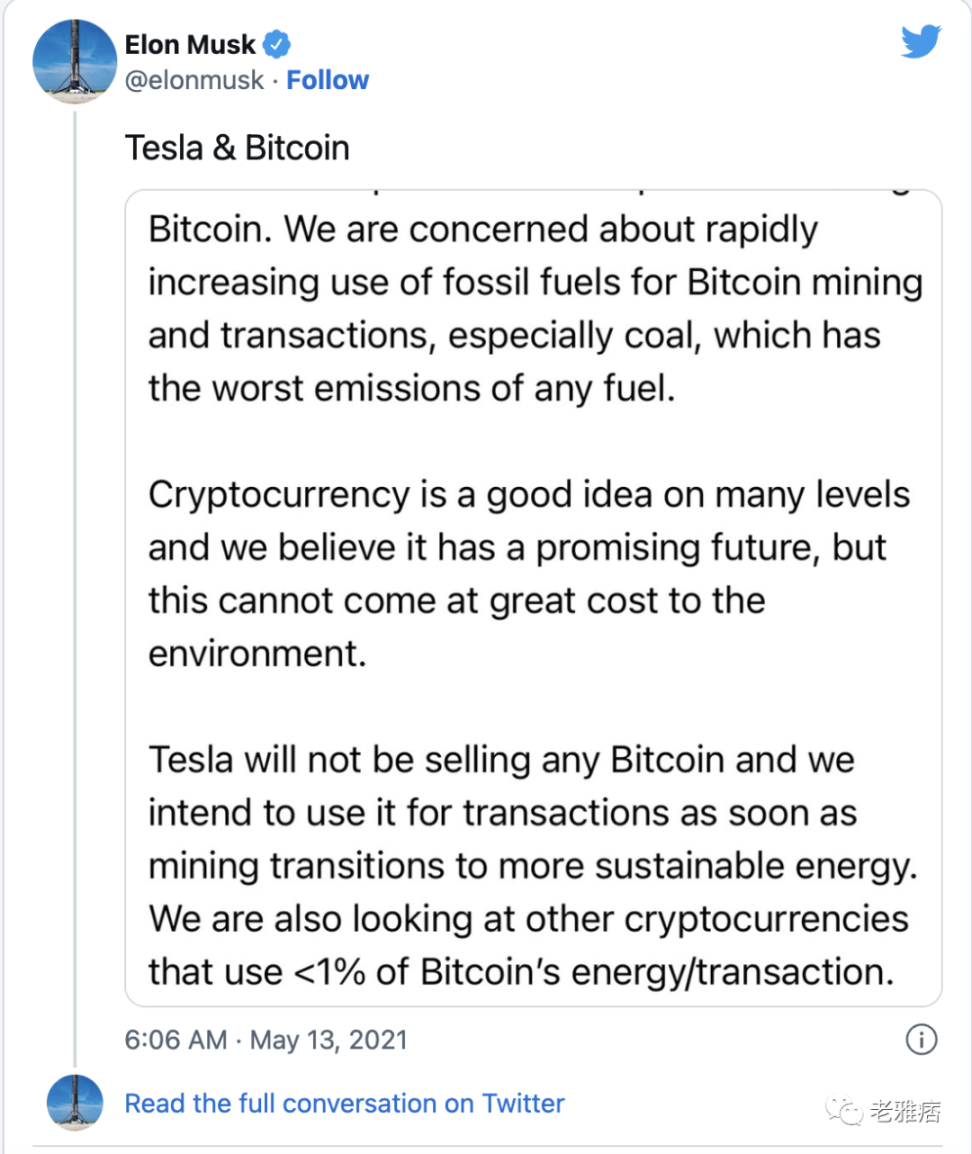Click the 老雅痞 watermark text
The image size is (972, 1154).
904,1109
